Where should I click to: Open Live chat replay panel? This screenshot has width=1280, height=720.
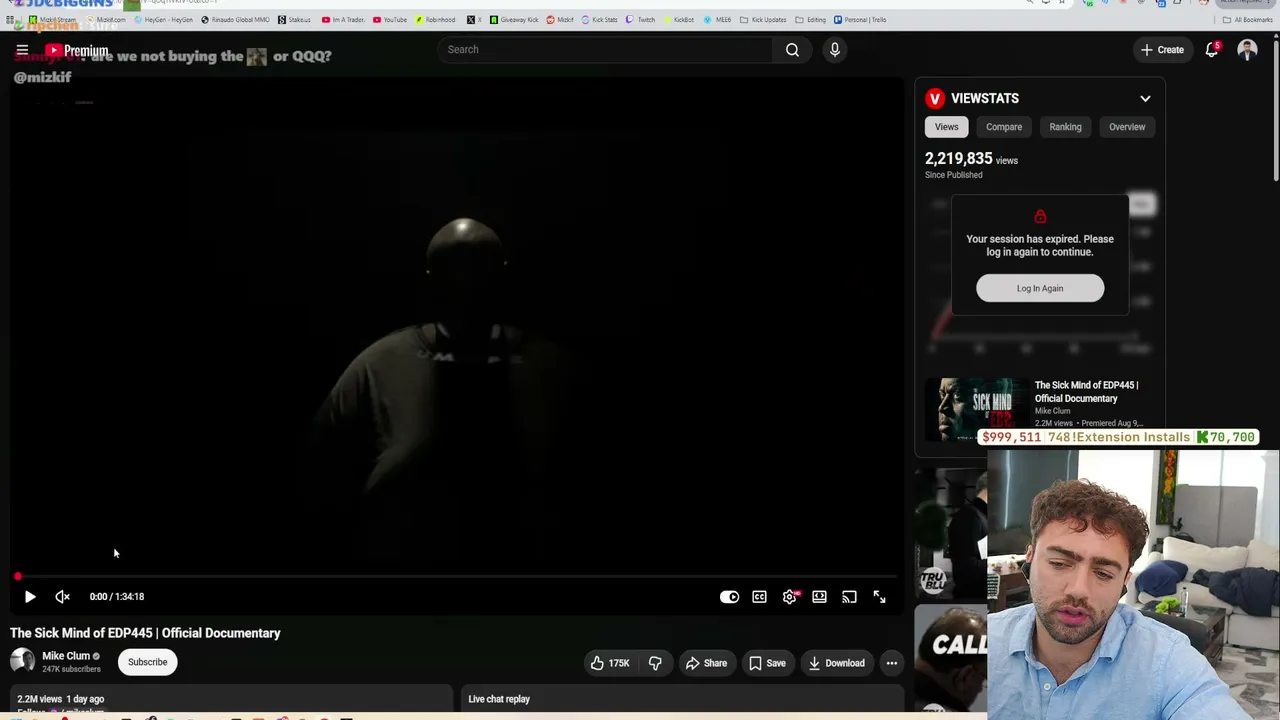680,699
